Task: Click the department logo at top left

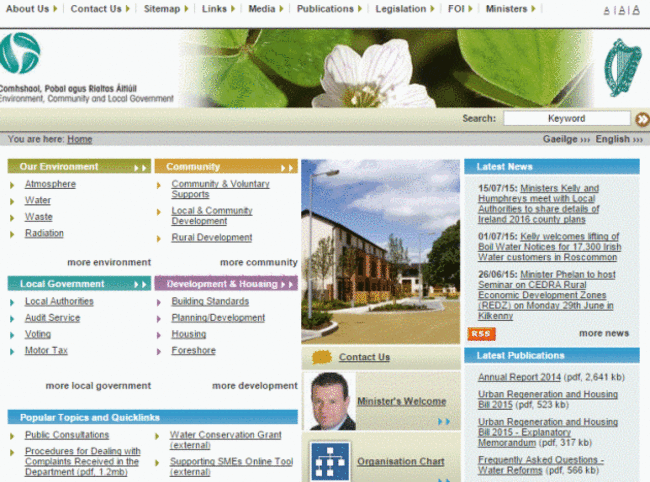Action: [20, 53]
